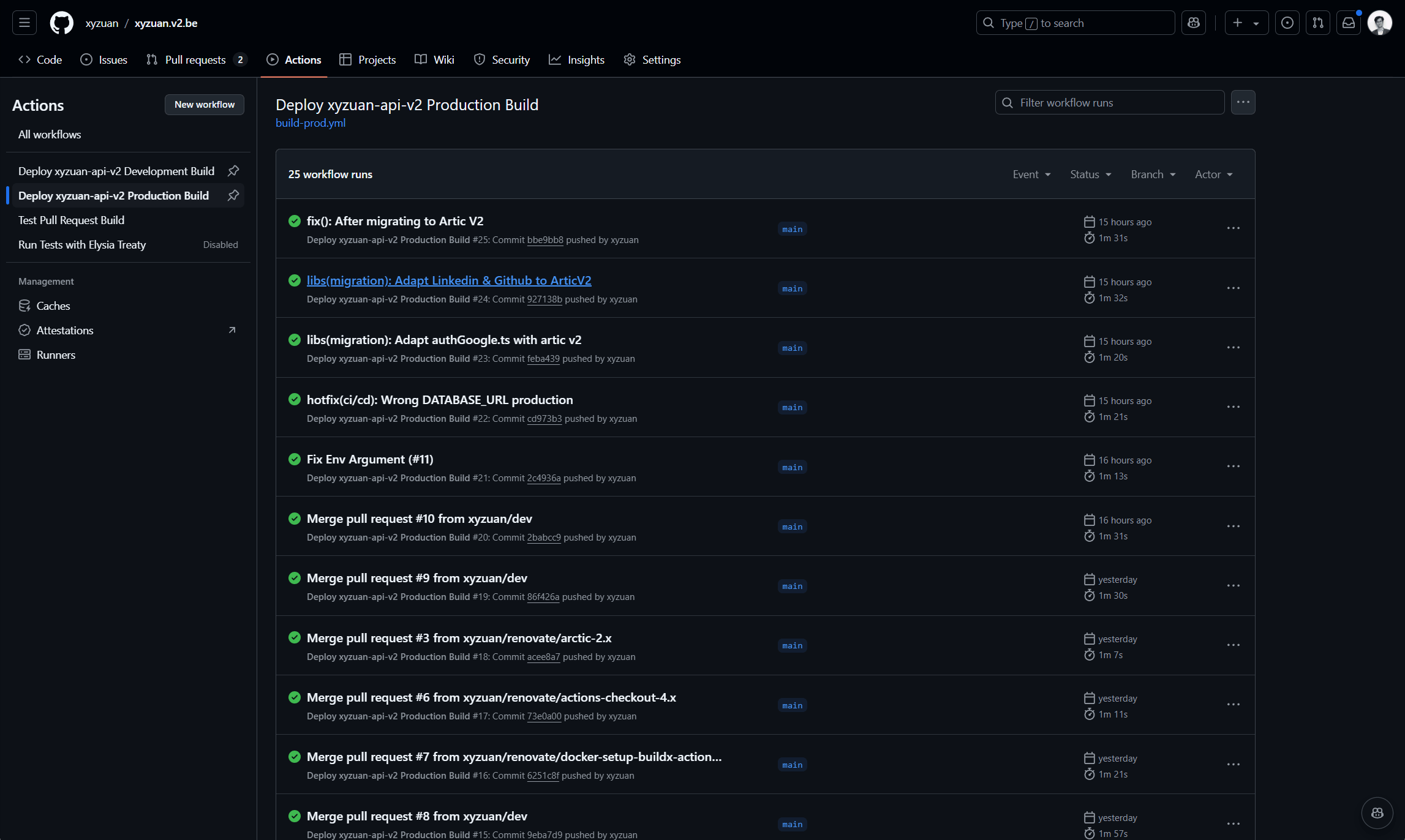This screenshot has height=840, width=1405.
Task: Unpin the Development Build workflow pin icon
Action: click(x=233, y=171)
